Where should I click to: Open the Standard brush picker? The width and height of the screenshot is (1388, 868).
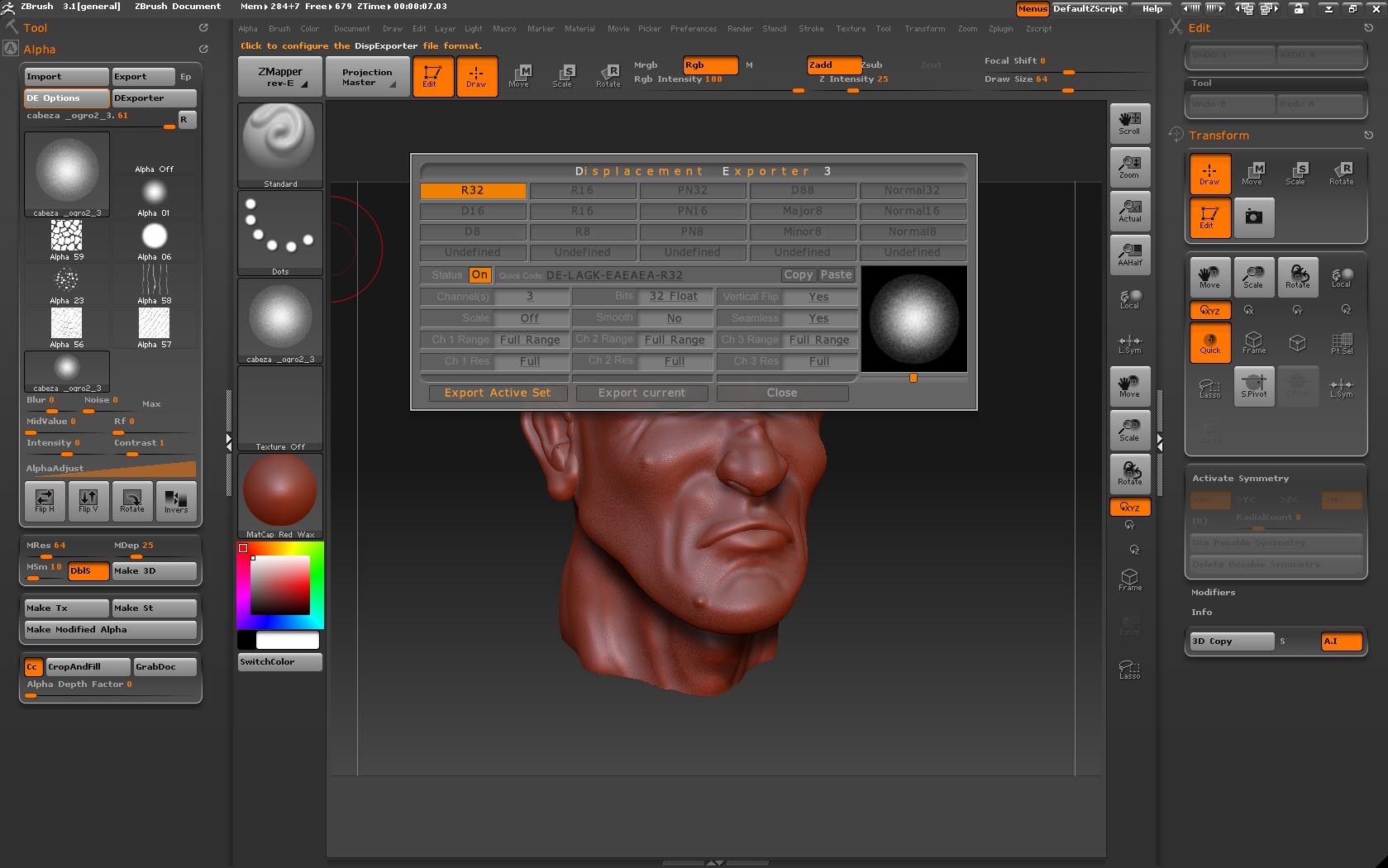(280, 145)
